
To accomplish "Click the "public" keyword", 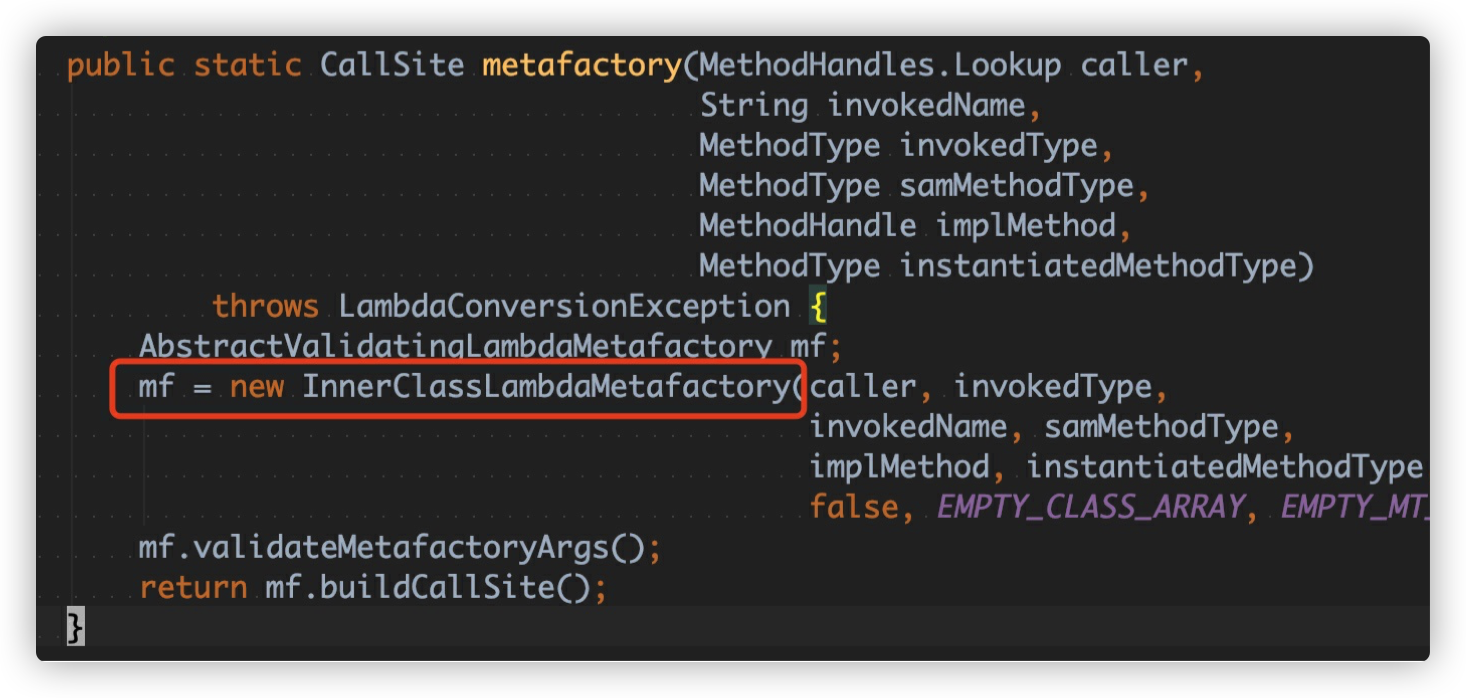I will [x=120, y=66].
